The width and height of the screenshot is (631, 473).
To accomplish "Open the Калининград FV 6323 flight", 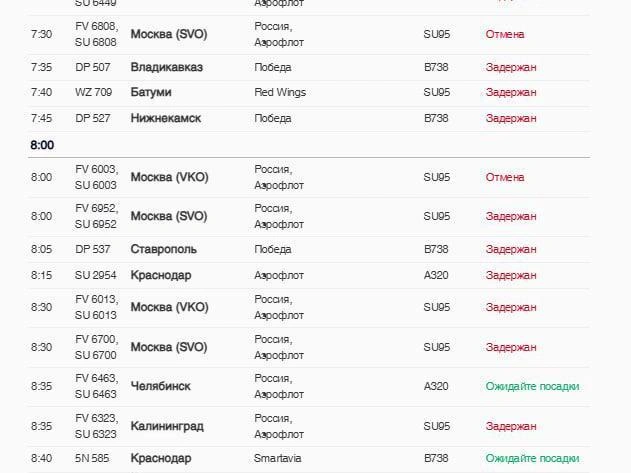I will [309, 426].
